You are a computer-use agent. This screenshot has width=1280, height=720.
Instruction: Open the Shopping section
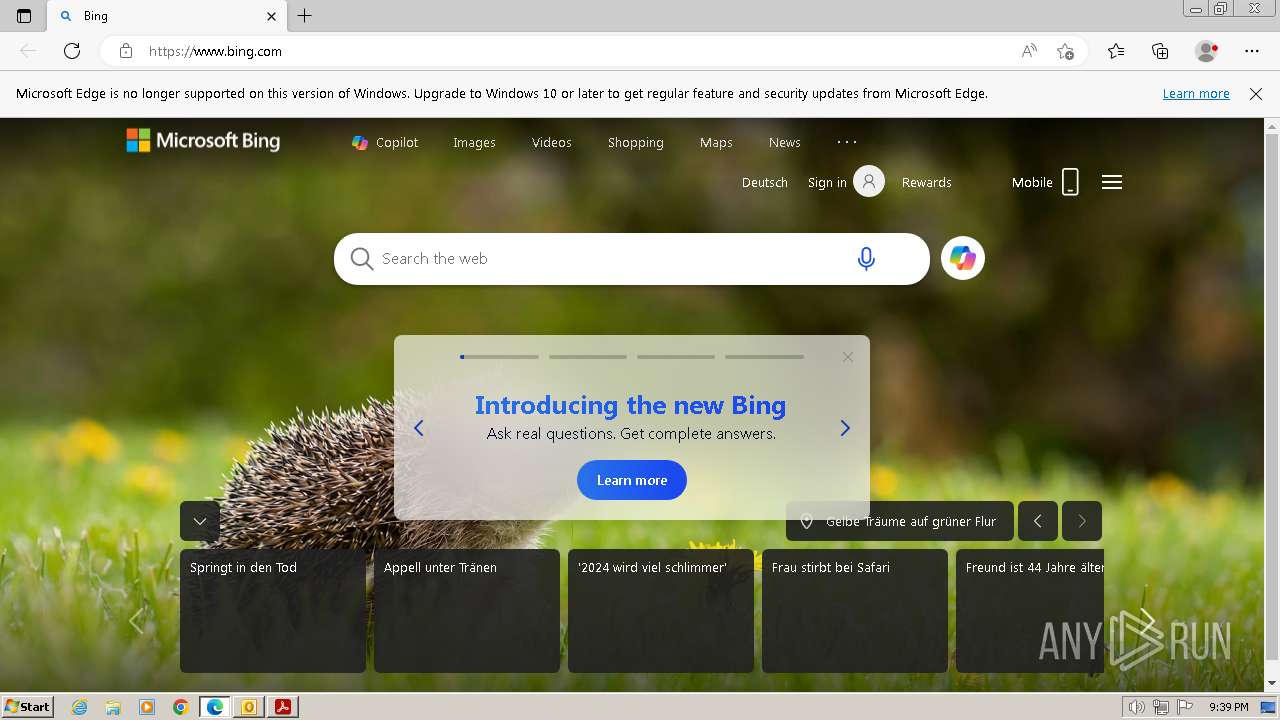click(x=636, y=142)
